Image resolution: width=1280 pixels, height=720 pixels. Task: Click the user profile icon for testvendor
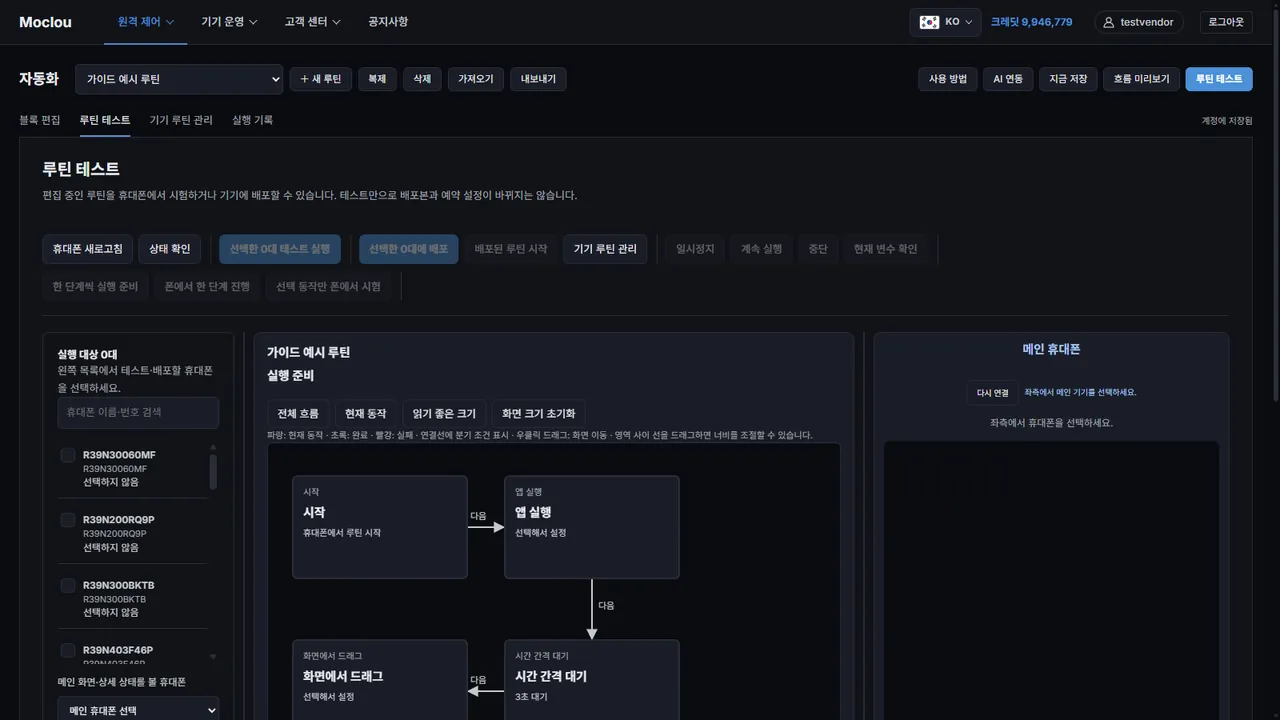pos(1108,22)
